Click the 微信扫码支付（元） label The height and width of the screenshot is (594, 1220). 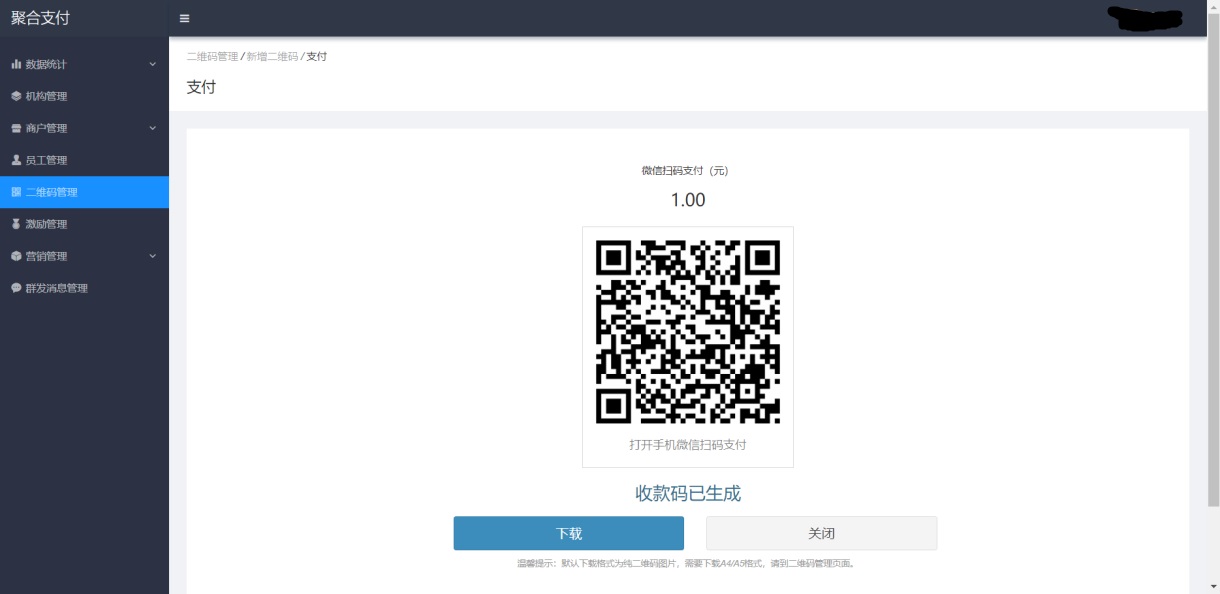[685, 171]
